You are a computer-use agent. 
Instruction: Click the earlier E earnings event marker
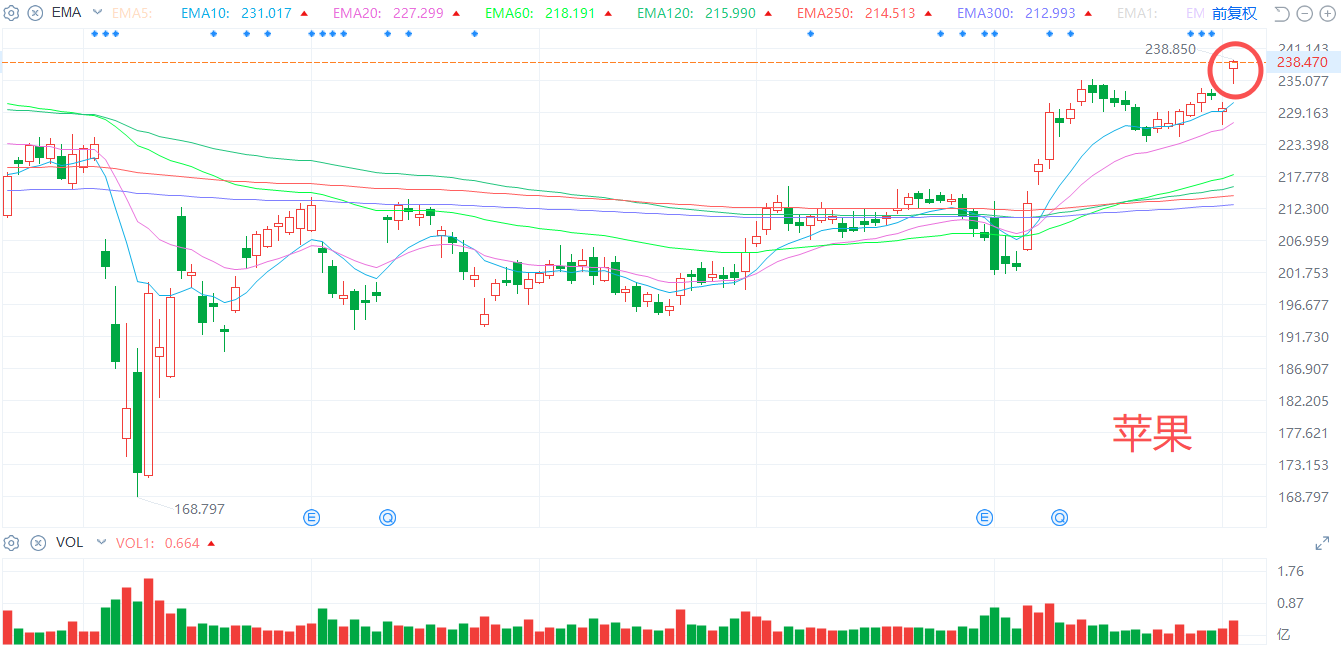312,517
